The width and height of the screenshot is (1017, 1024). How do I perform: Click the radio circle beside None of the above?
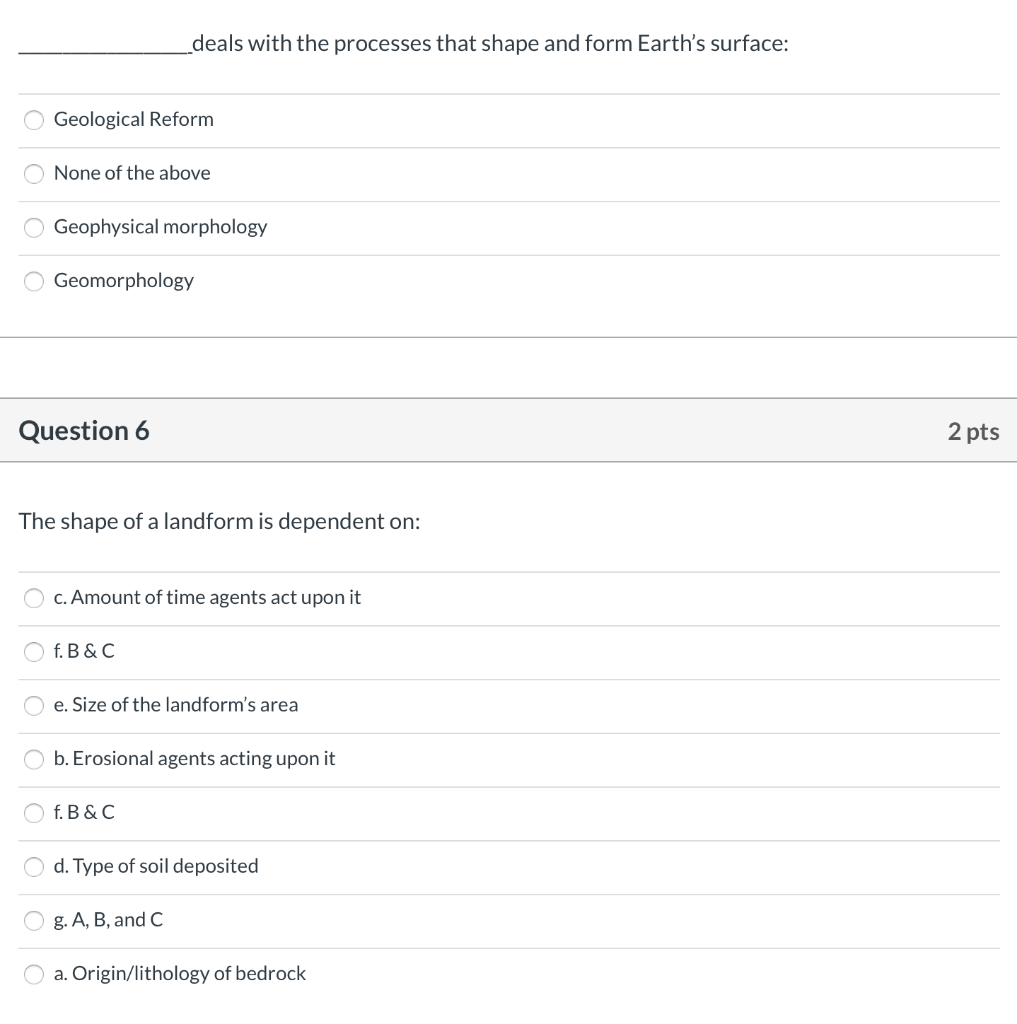pyautogui.click(x=33, y=173)
